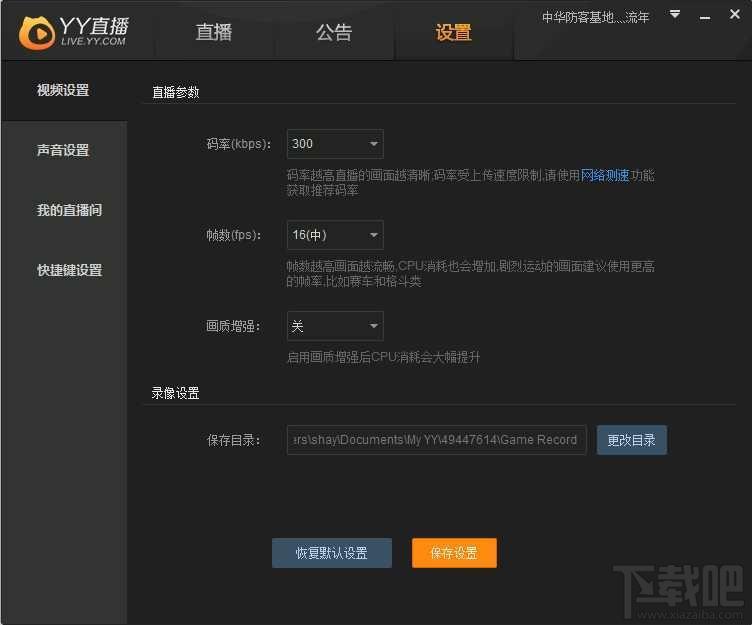Switch to the 公告 tab
The height and width of the screenshot is (625, 752).
tap(334, 33)
